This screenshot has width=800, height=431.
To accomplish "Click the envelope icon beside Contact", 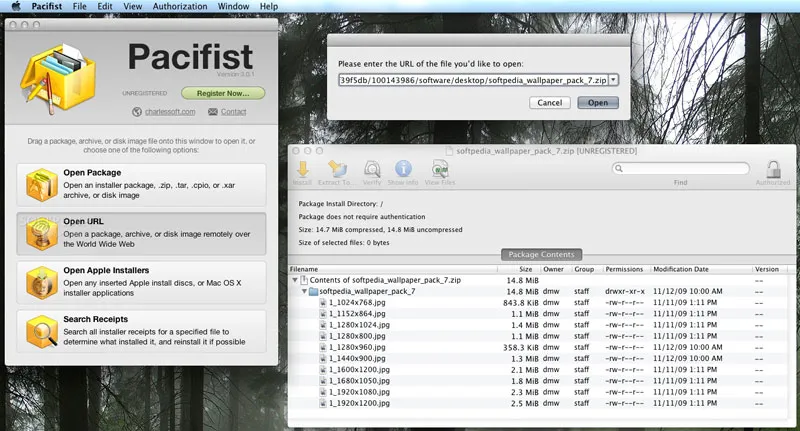I will 213,112.
